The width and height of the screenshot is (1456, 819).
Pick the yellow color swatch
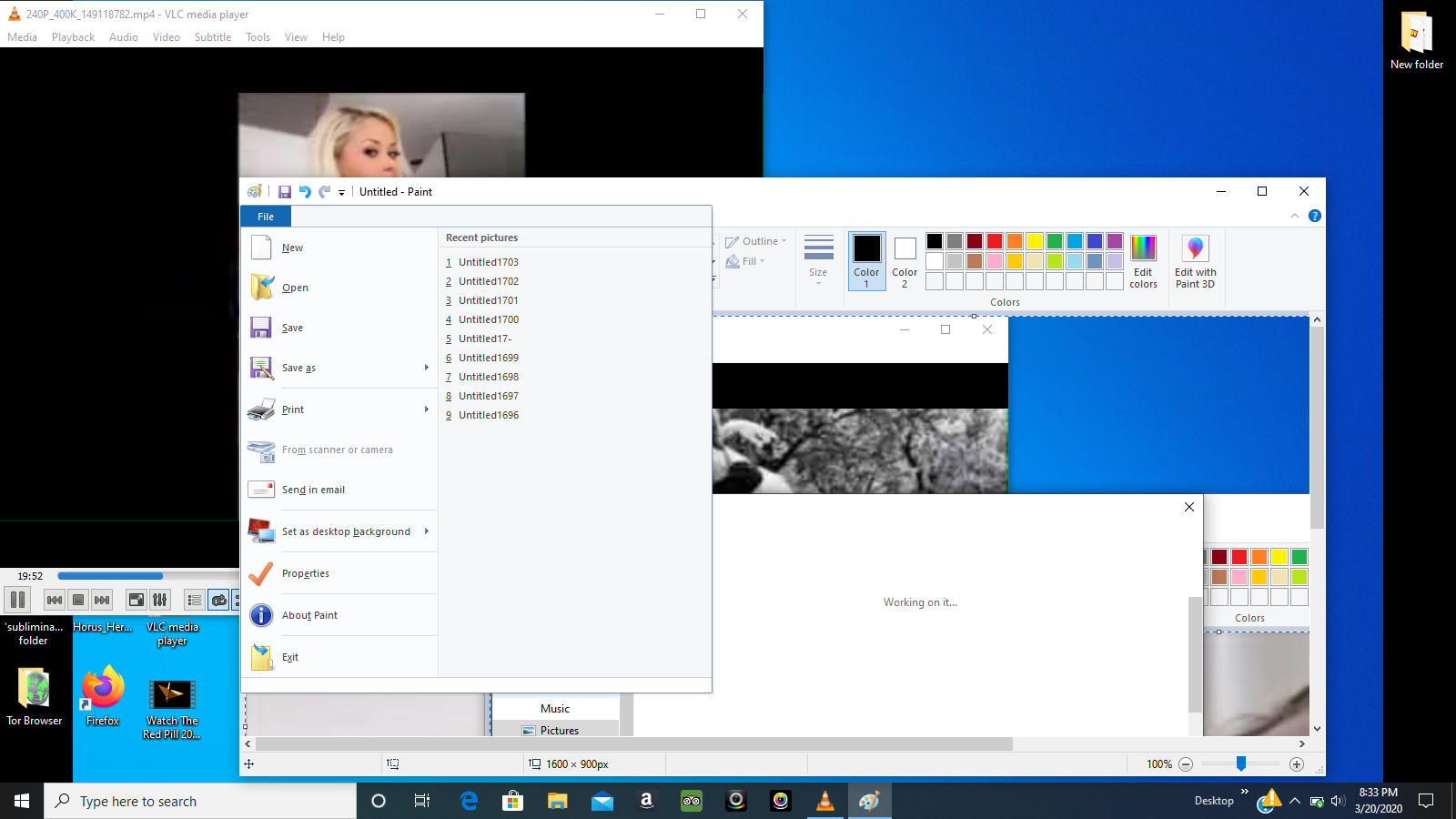[x=1035, y=241]
